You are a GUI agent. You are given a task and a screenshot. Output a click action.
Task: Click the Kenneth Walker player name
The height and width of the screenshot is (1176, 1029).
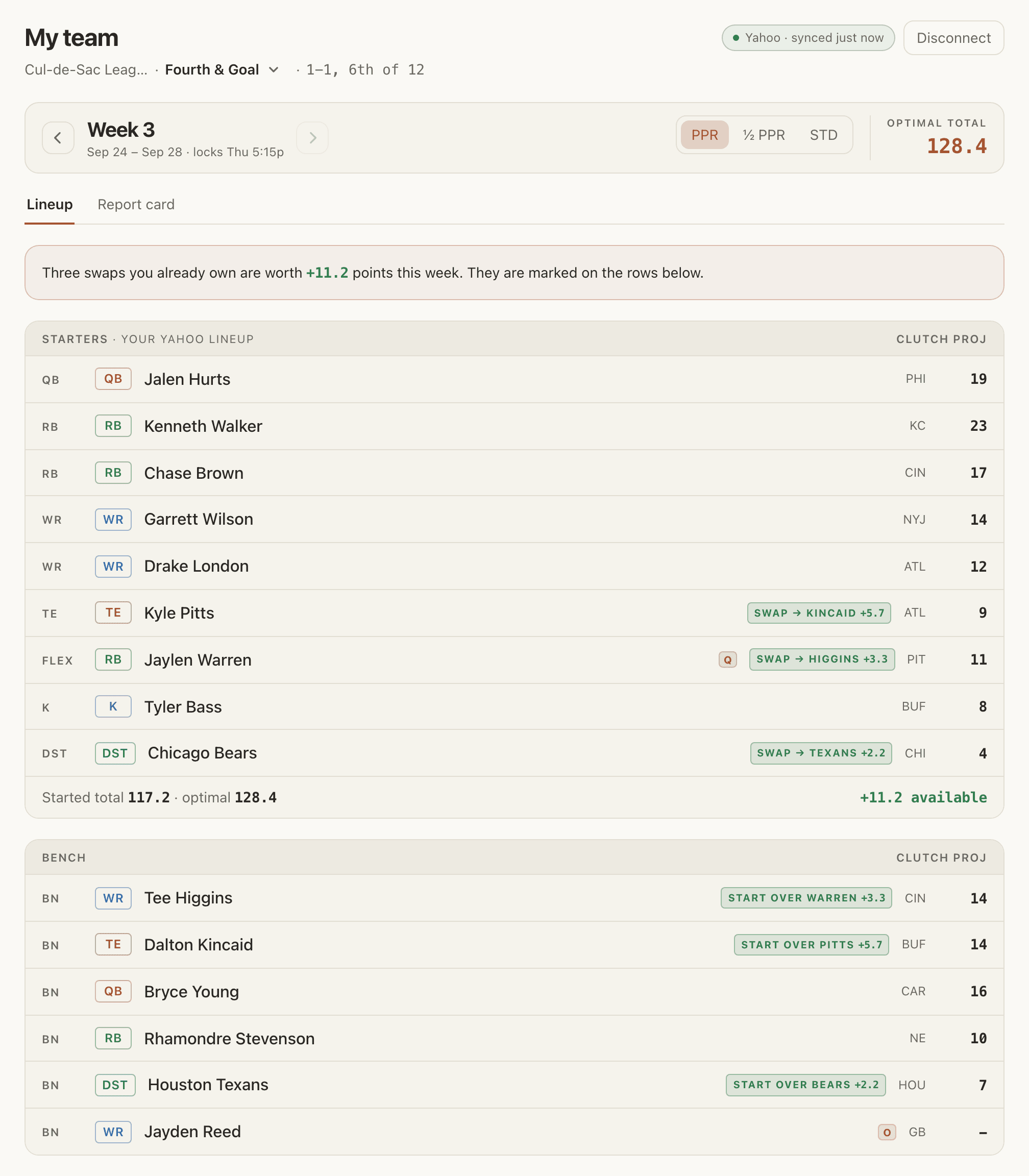tap(203, 426)
